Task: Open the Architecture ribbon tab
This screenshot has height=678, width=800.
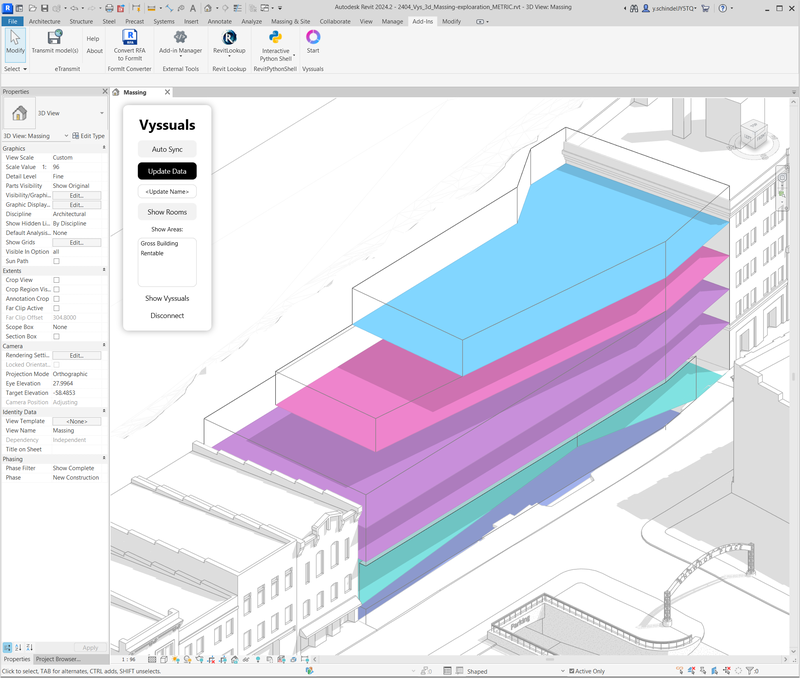Action: [x=44, y=21]
